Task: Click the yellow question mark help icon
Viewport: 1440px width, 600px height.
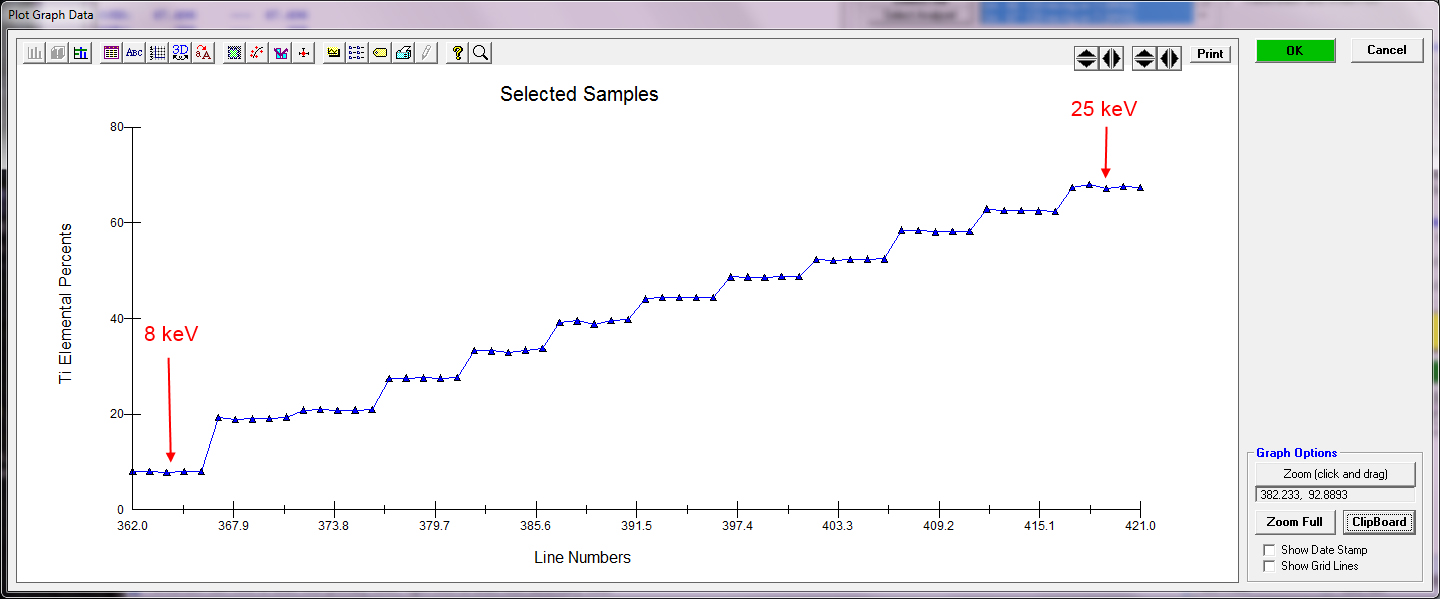Action: (x=457, y=53)
